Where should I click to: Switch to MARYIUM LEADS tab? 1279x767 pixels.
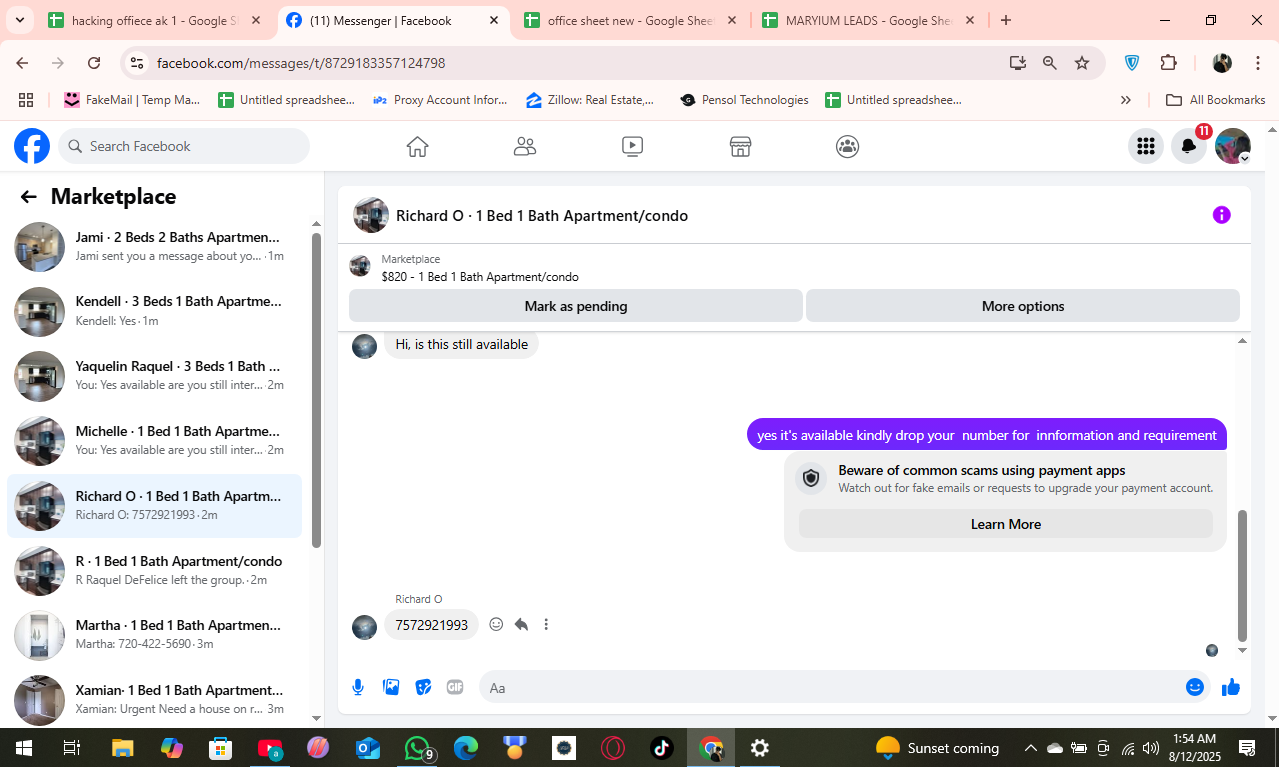(868, 20)
